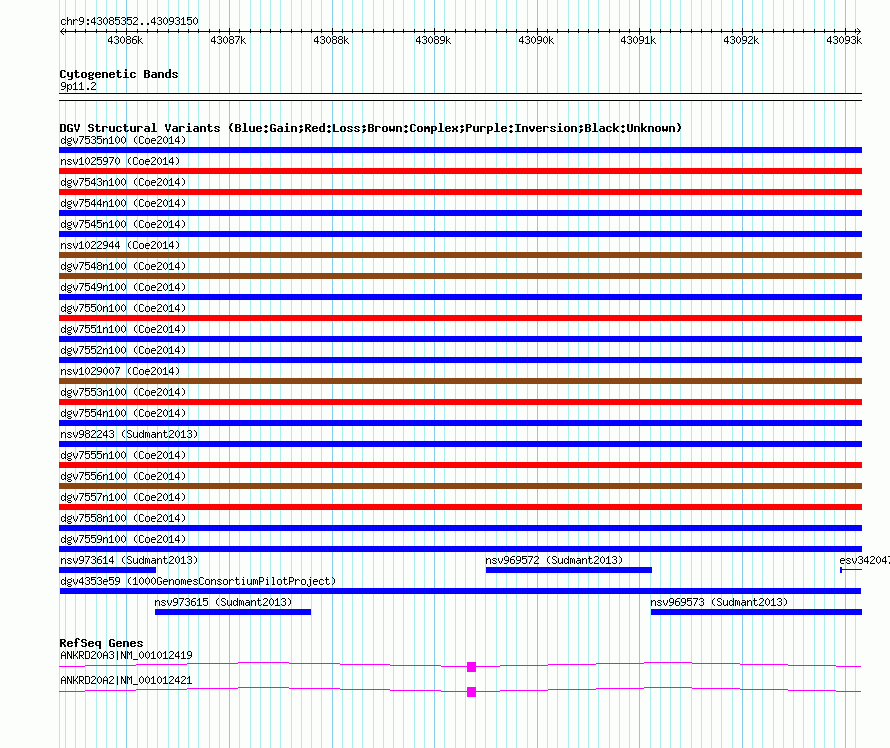Click the red bar under dgv7550n100
Image resolution: width=890 pixels, height=748 pixels.
click(460, 318)
